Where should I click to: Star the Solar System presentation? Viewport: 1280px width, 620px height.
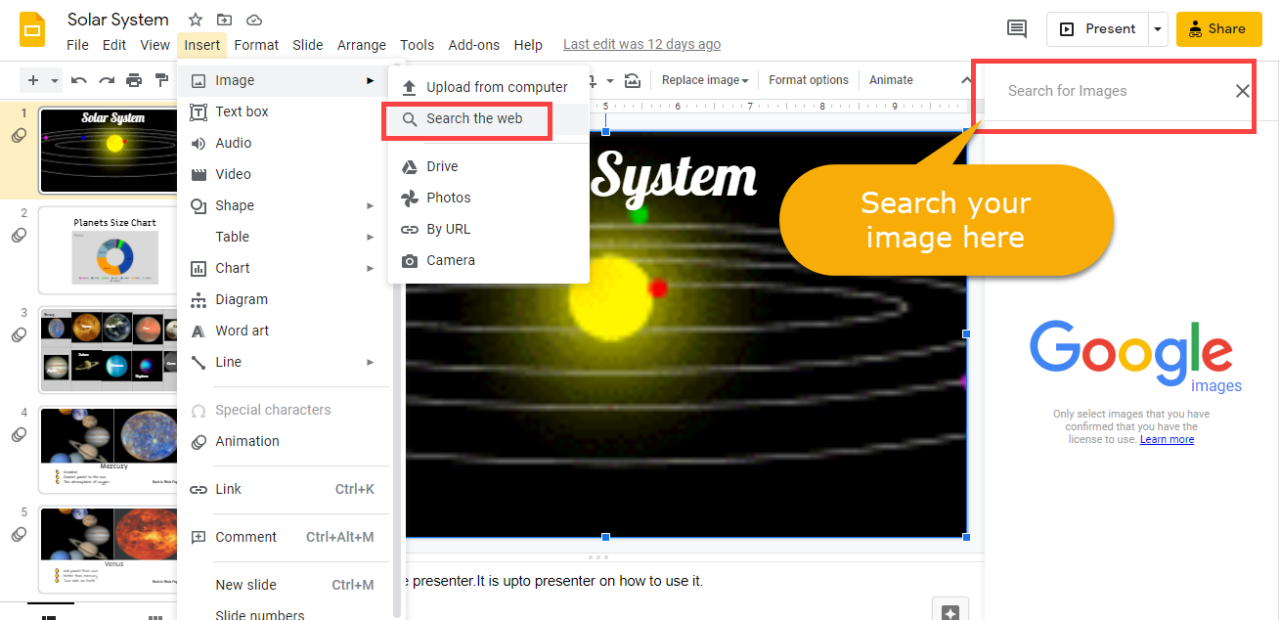click(x=195, y=19)
